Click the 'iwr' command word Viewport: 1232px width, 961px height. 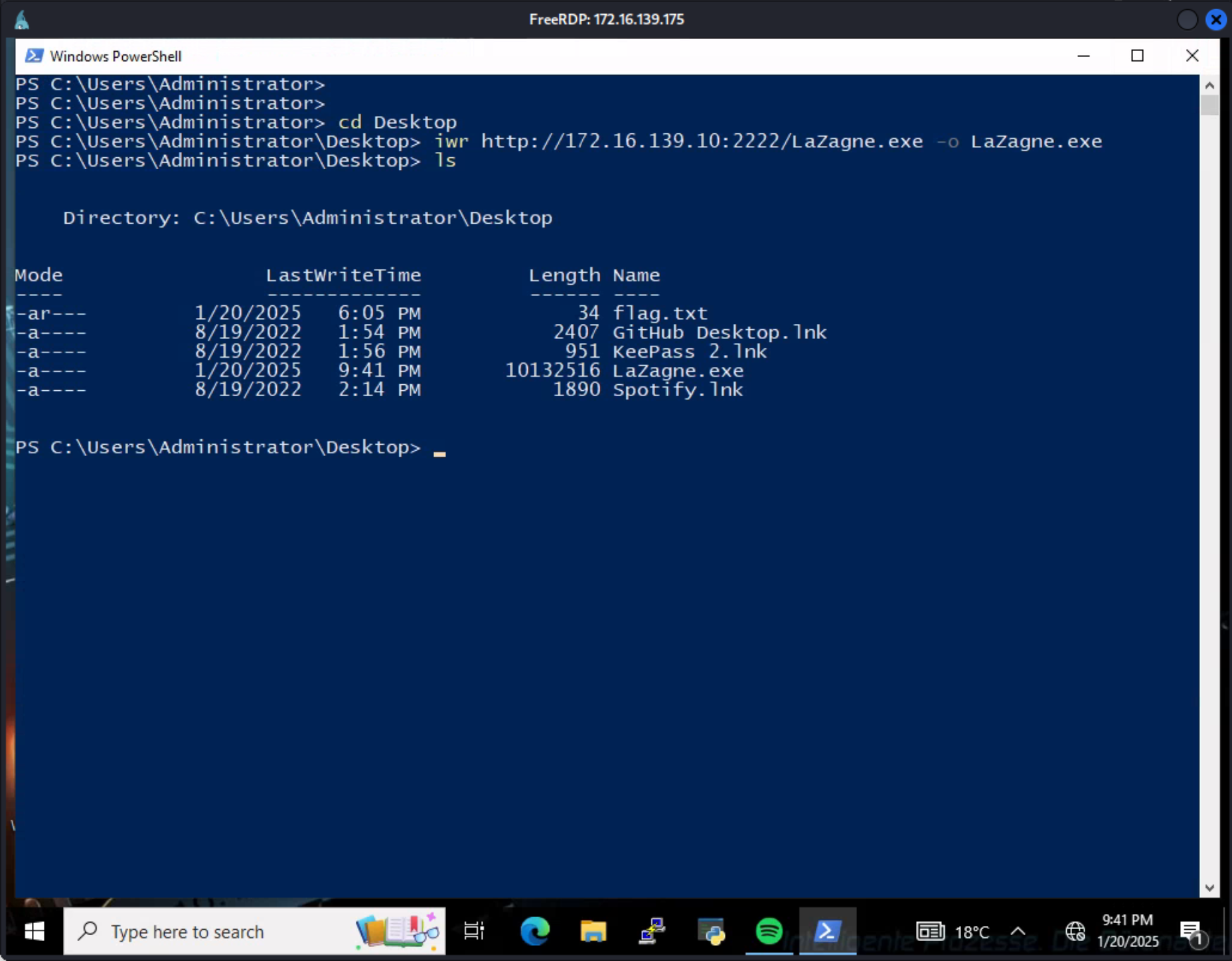coord(451,142)
